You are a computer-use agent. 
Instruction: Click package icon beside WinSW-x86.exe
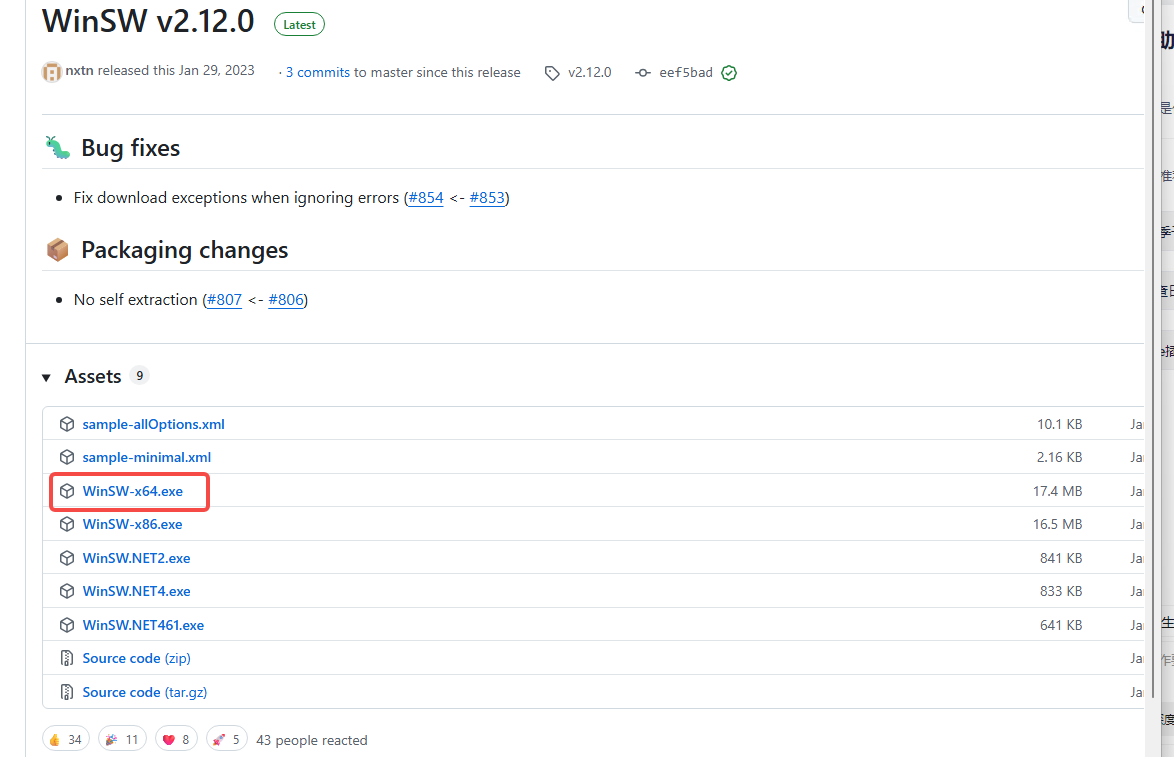(67, 524)
